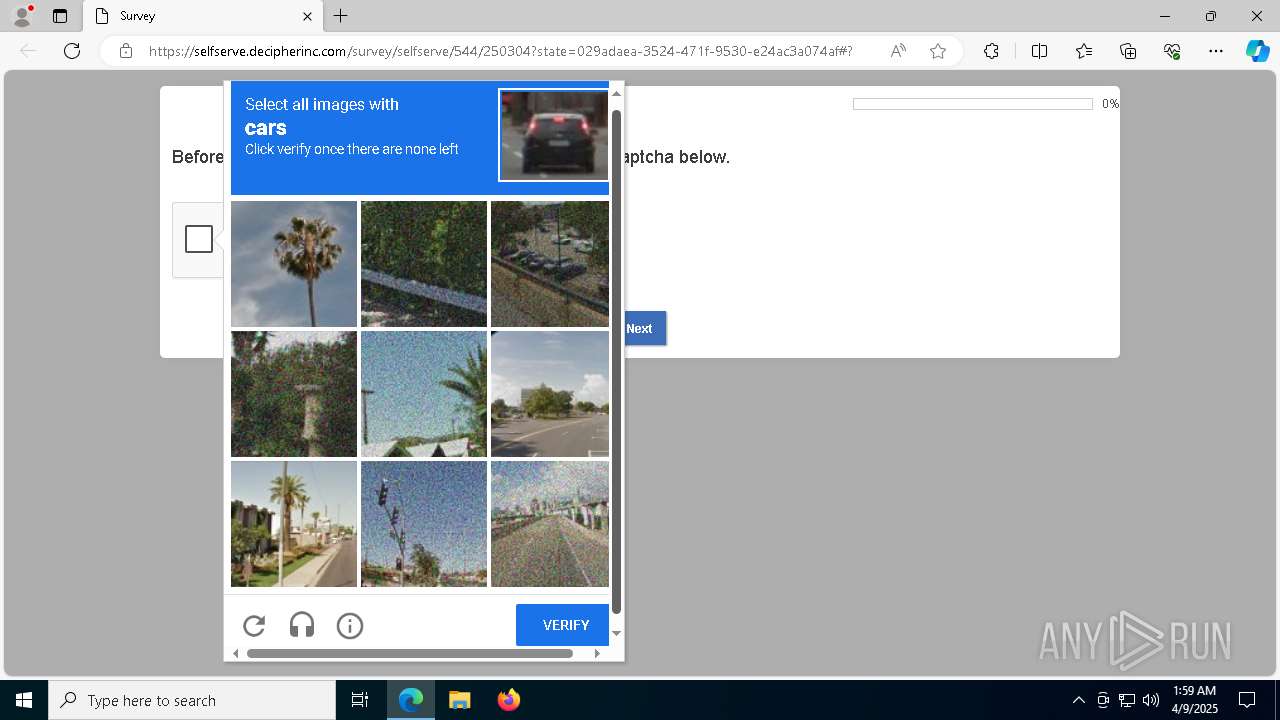The height and width of the screenshot is (720, 1280).
Task: Click the captcha scroll up arrow
Action: 617,93
